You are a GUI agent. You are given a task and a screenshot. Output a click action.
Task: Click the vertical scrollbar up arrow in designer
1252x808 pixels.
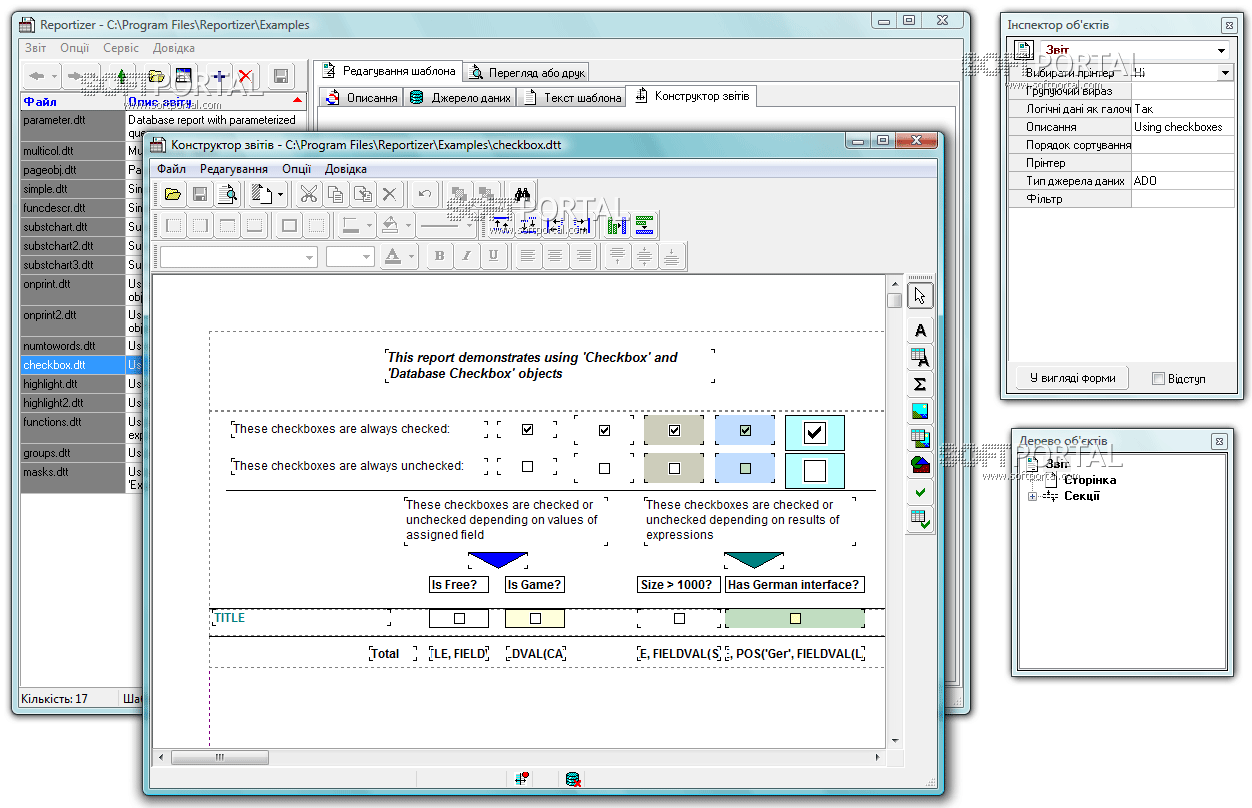coord(894,283)
